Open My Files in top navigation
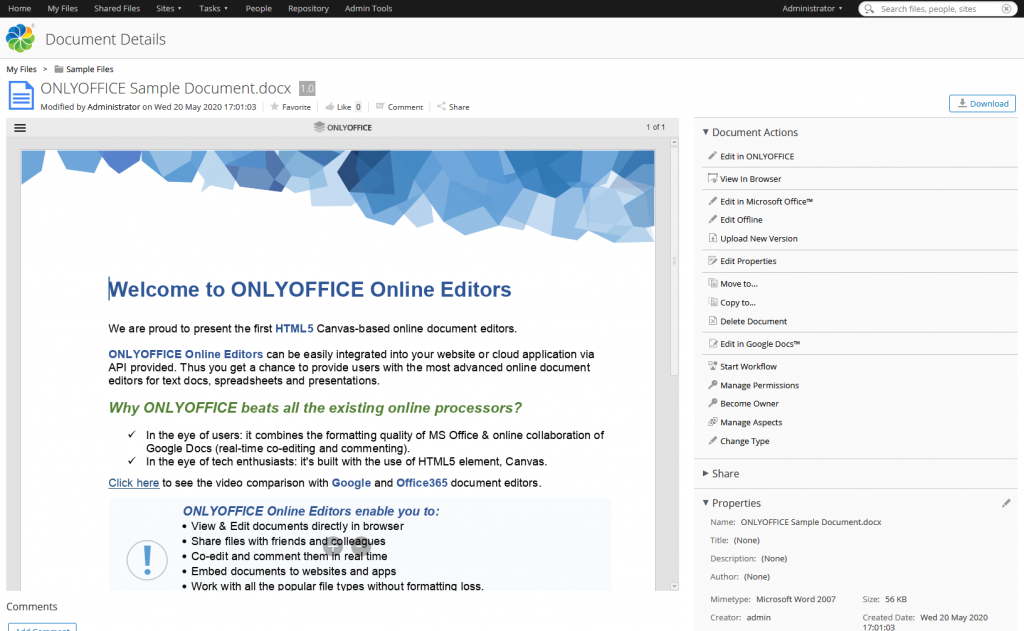Viewport: 1024px width, 631px height. 63,8
